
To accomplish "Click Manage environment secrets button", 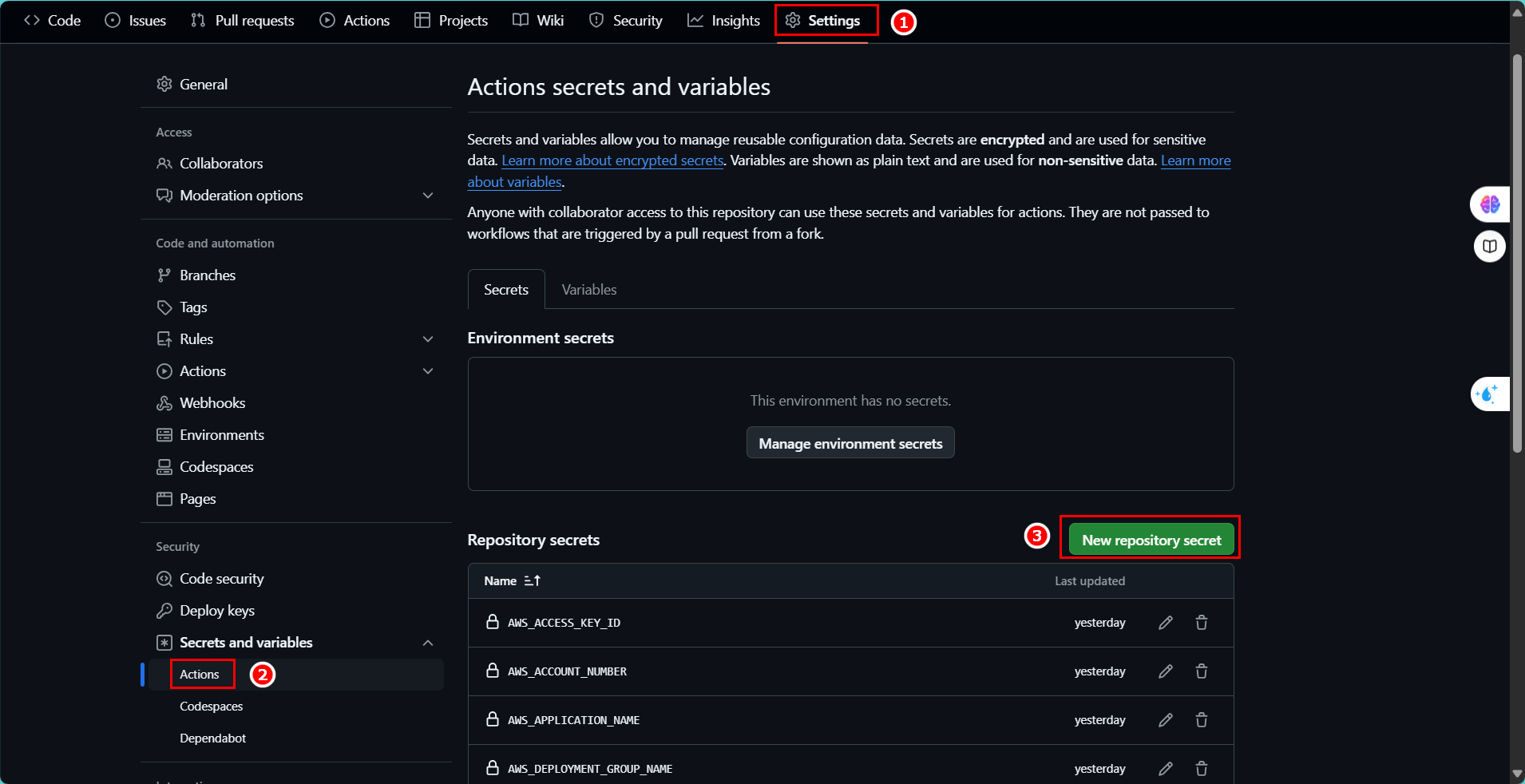I will [850, 443].
